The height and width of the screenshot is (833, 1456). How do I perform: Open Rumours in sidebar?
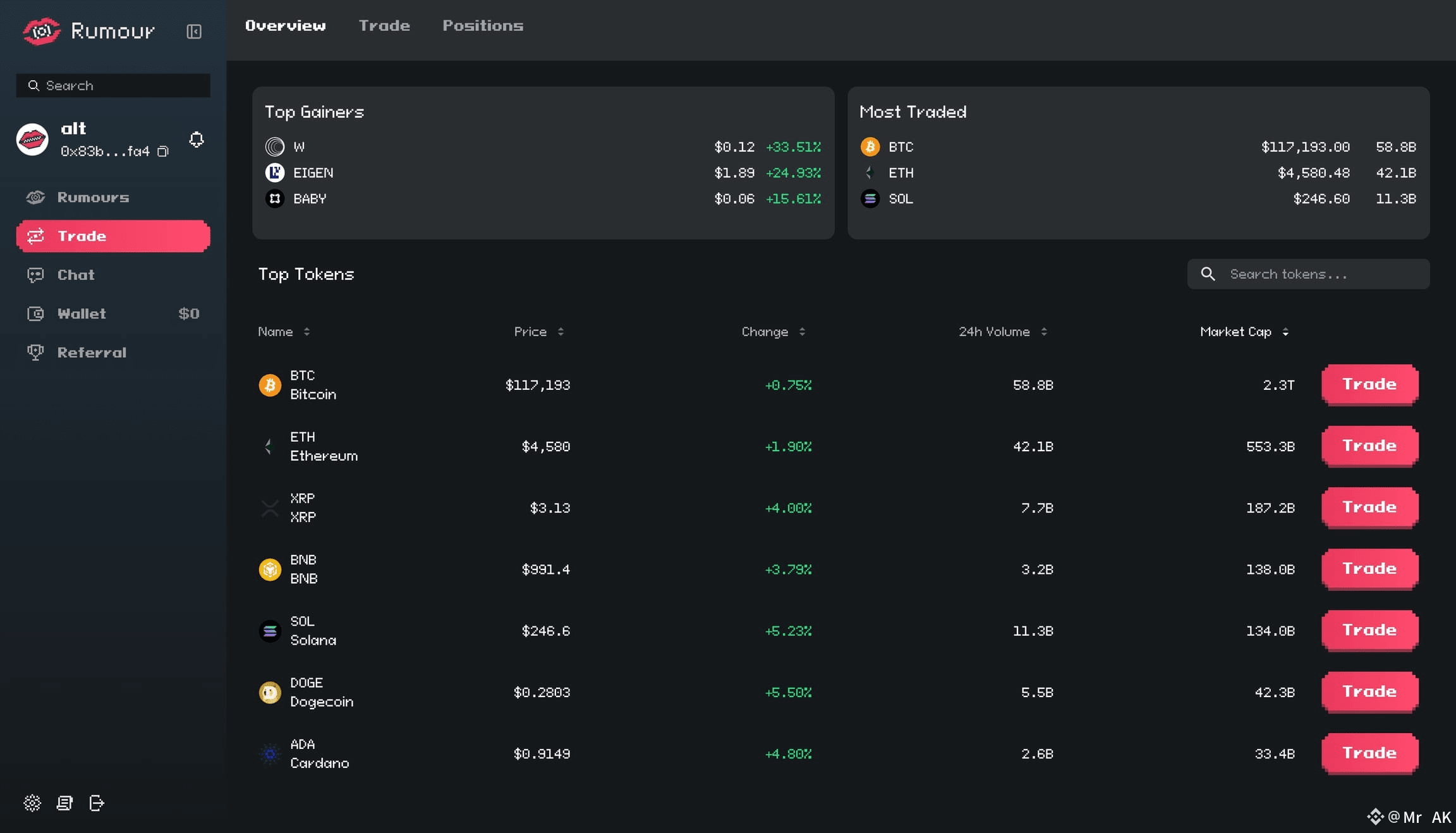93,197
